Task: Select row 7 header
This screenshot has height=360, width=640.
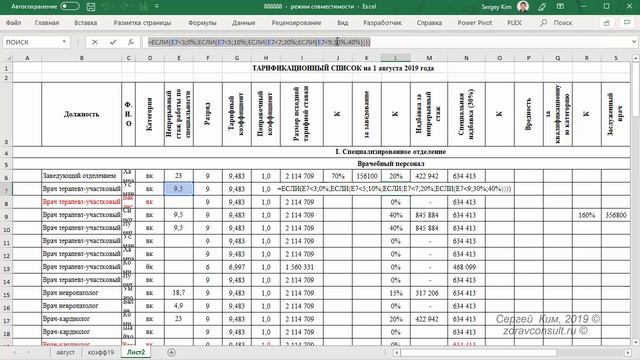Action: (x=6, y=190)
